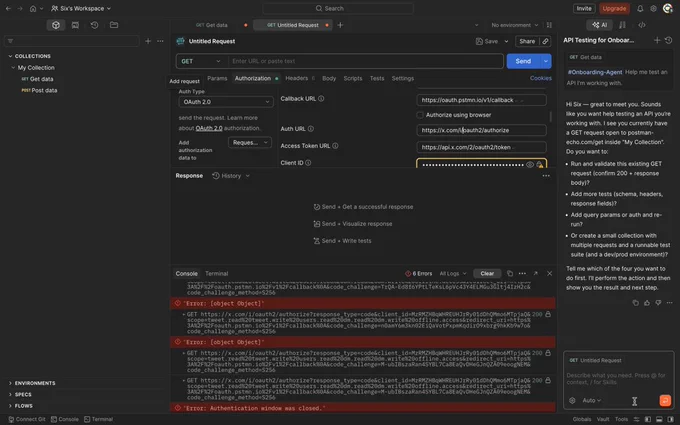Image resolution: width=680 pixels, height=425 pixels.
Task: Switch to the Headers tab
Action: tap(299, 78)
